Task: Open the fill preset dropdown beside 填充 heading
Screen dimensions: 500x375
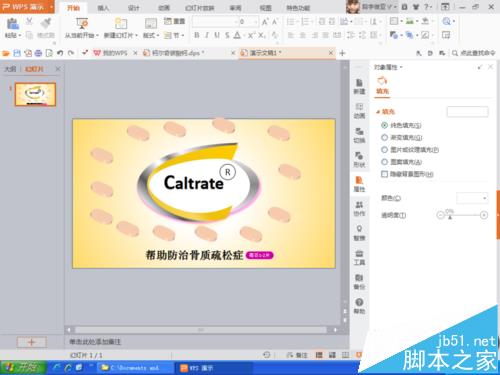Action: tap(467, 112)
